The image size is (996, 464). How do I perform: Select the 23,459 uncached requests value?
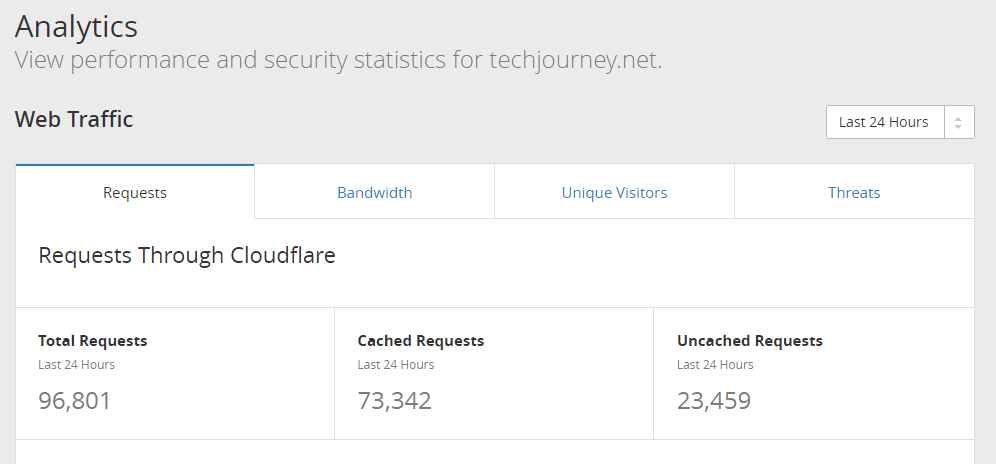(714, 400)
